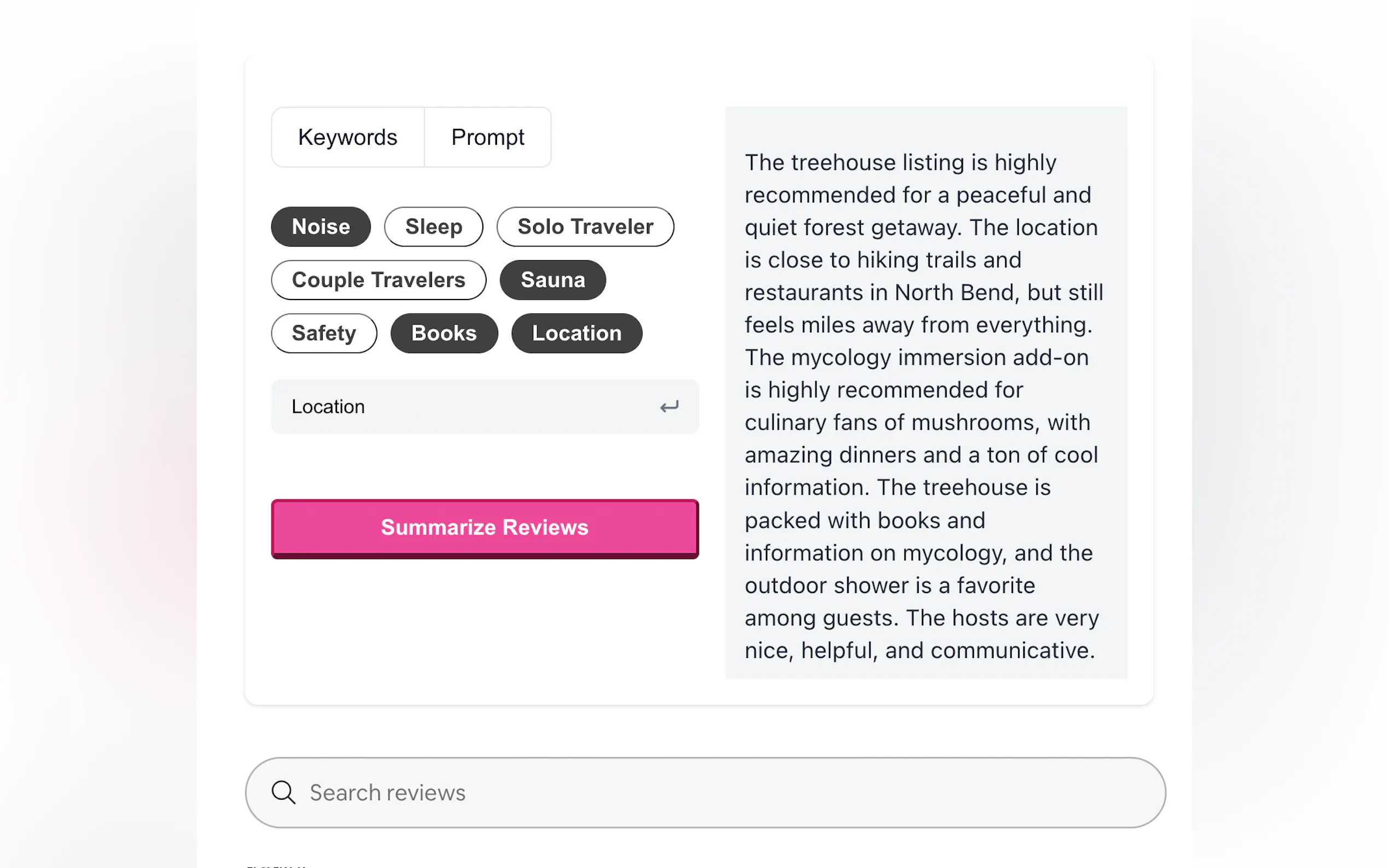Click the word Location in the keyword input
Image resolution: width=1389 pixels, height=868 pixels.
[x=328, y=407]
